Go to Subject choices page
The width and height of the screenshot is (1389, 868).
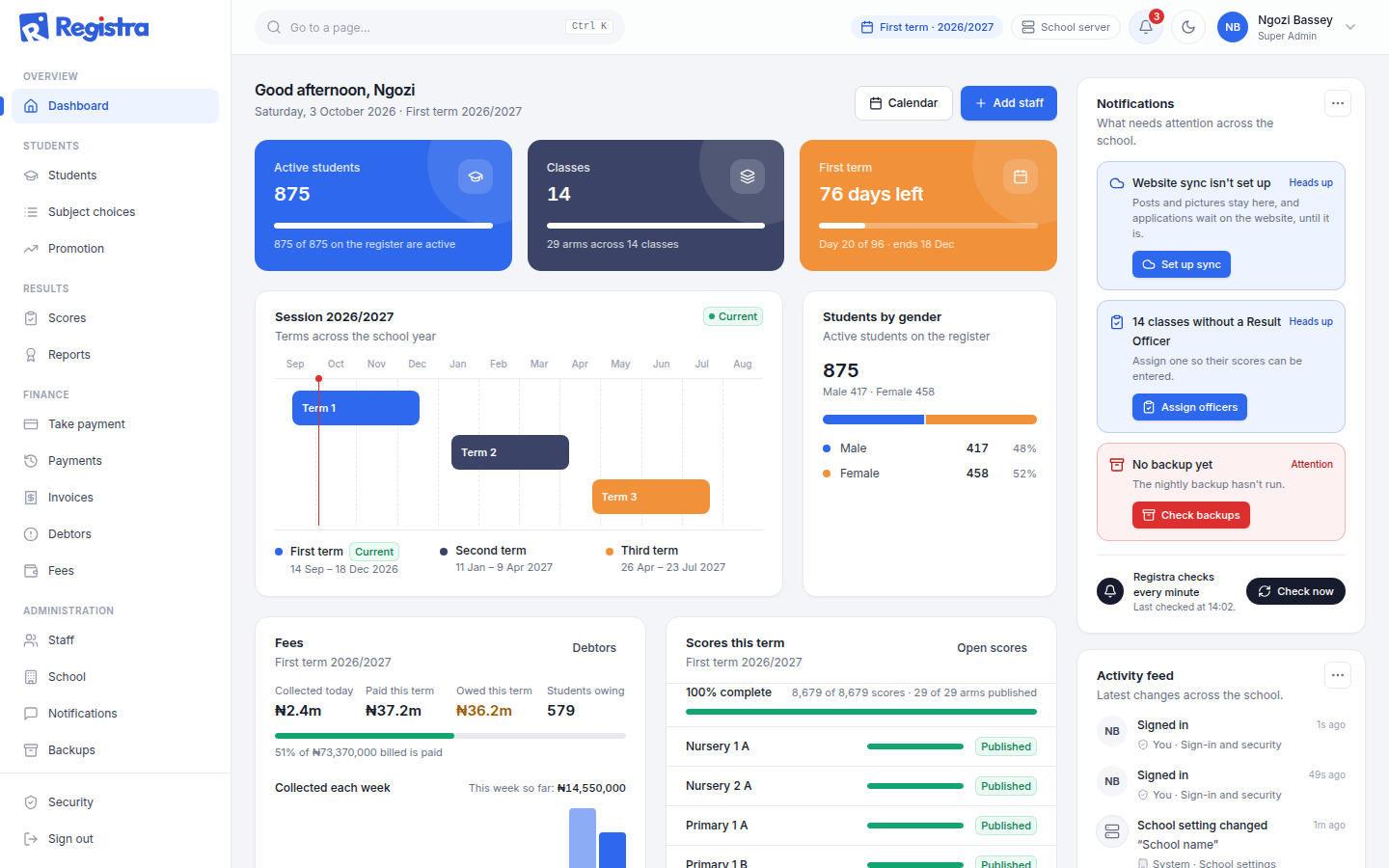[115, 212]
